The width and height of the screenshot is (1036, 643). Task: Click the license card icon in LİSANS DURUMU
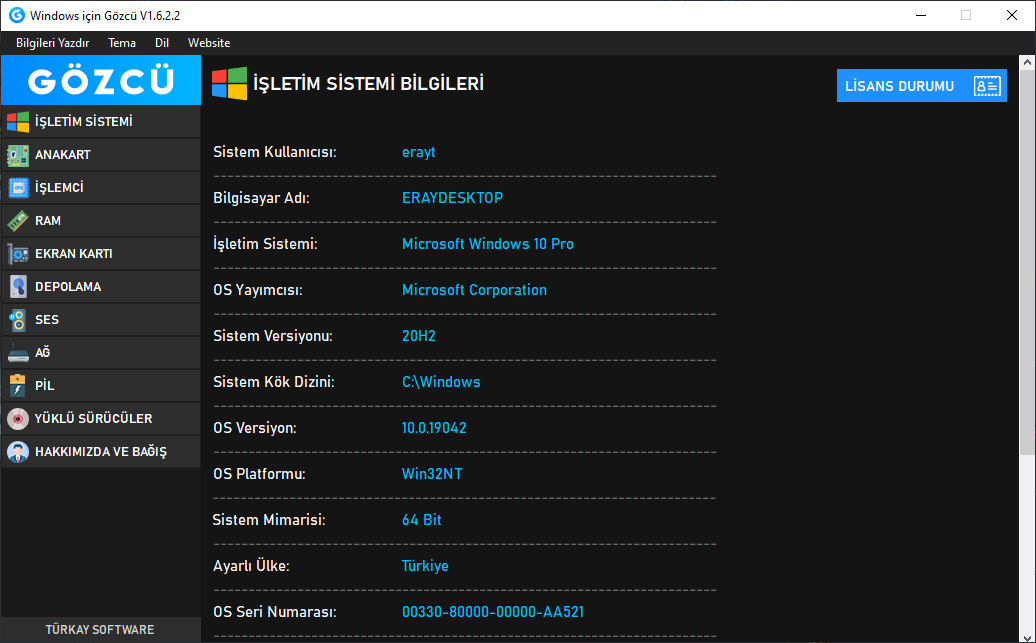tap(987, 86)
